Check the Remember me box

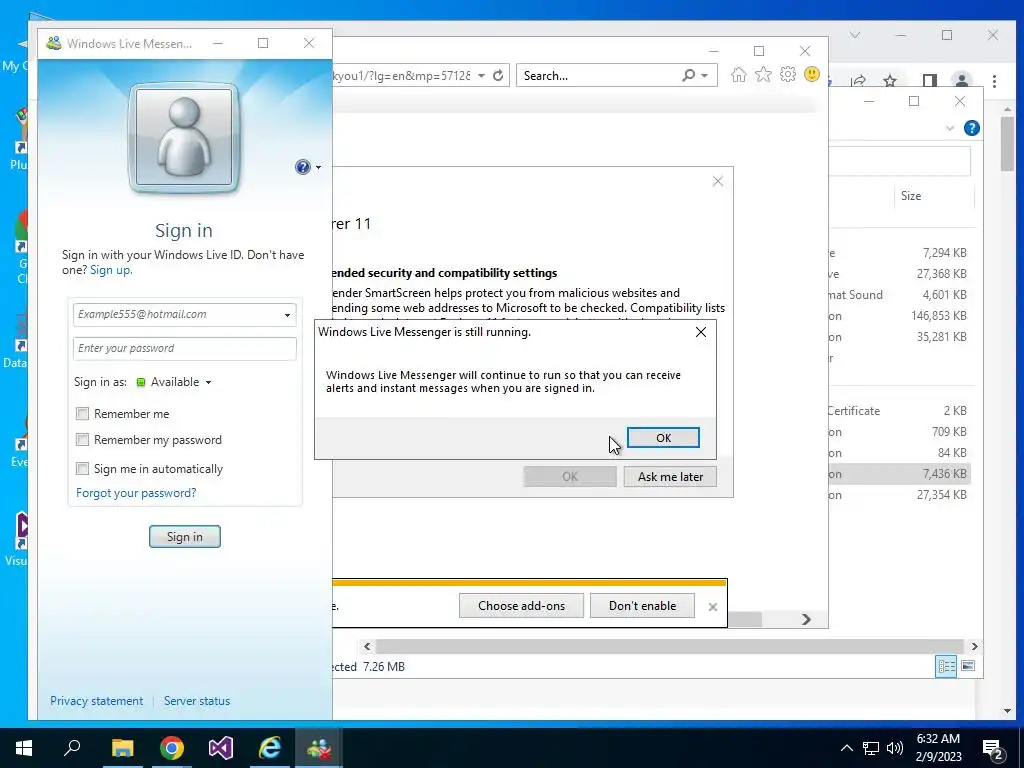pyautogui.click(x=82, y=413)
